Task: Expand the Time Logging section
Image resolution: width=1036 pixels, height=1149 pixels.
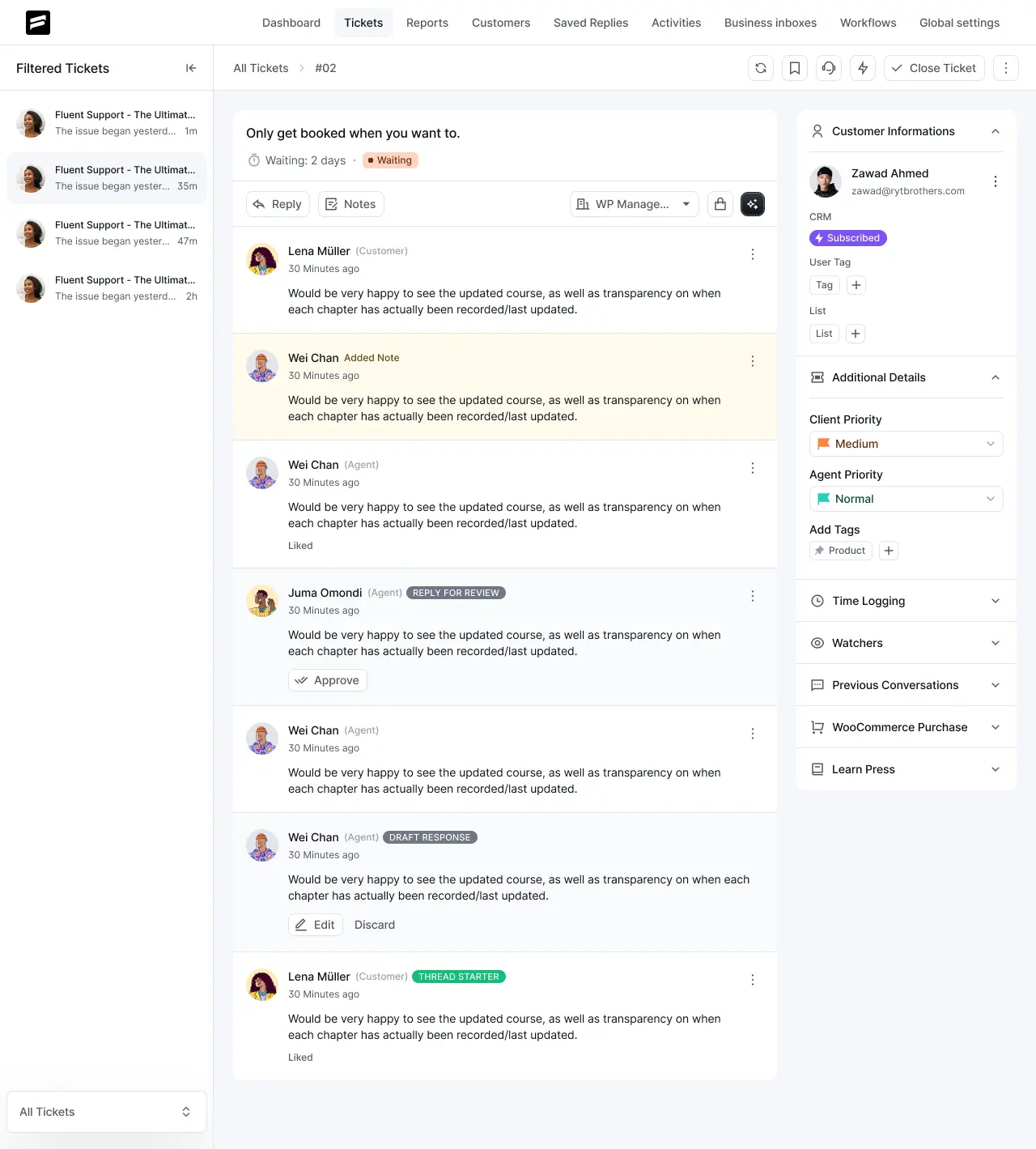Action: (906, 601)
